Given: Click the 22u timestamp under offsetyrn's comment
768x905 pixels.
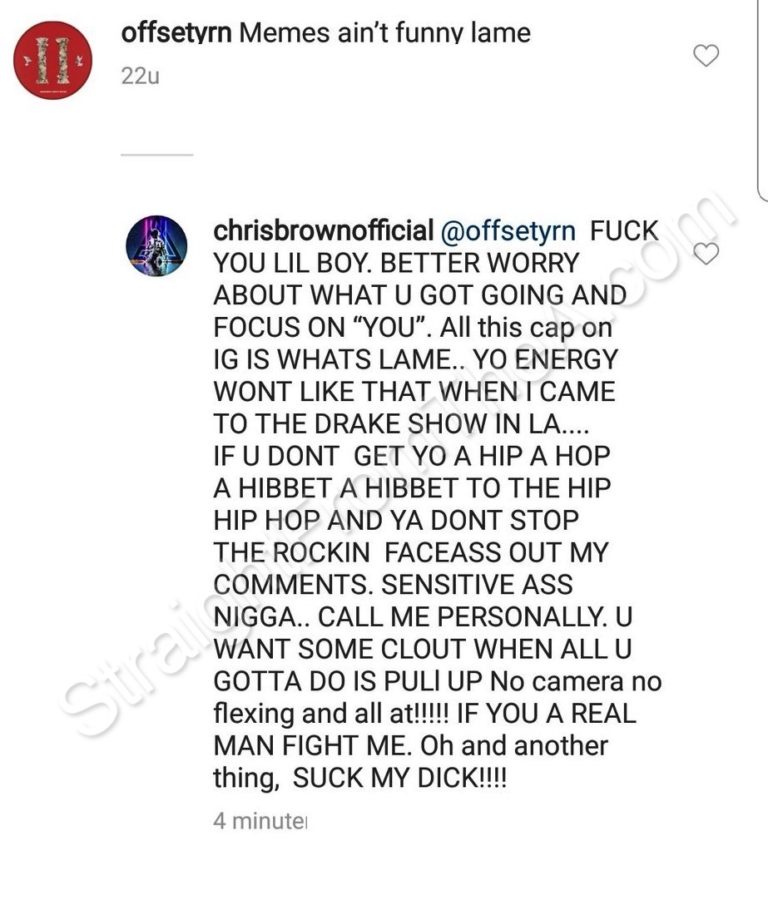Looking at the screenshot, I should pos(140,76).
